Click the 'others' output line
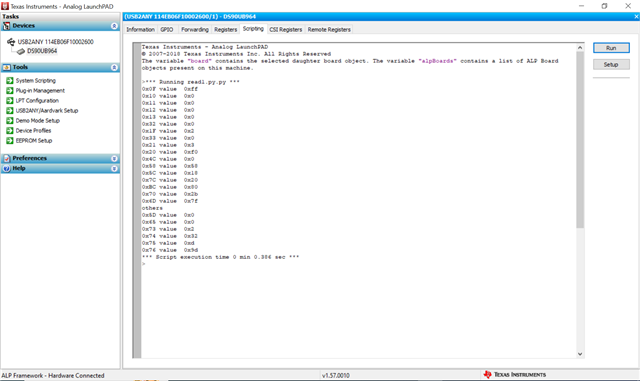 point(152,208)
